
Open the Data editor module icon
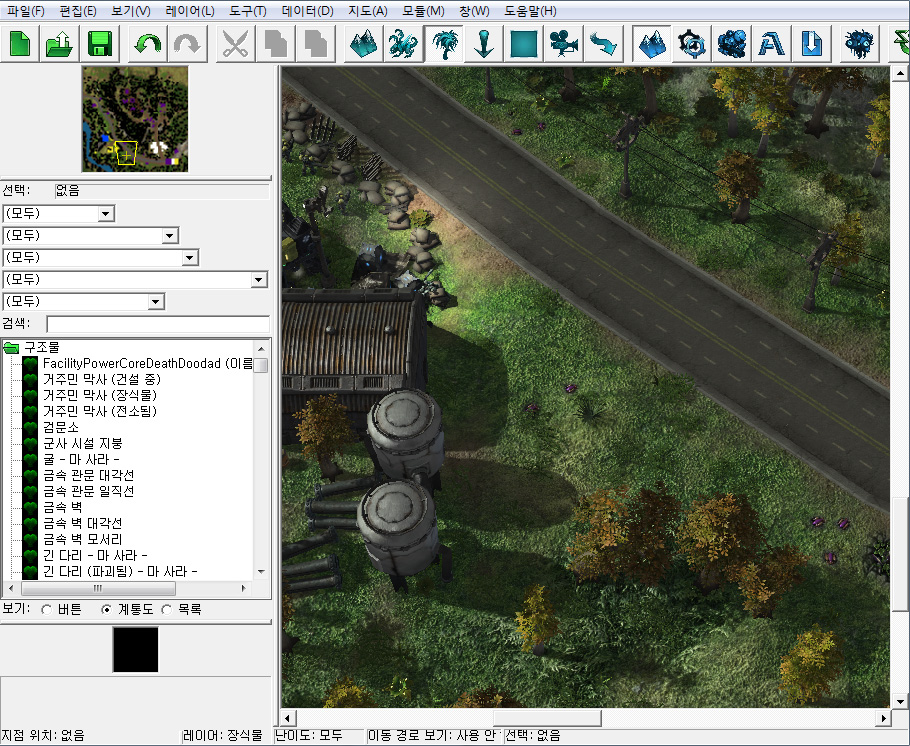pos(732,44)
